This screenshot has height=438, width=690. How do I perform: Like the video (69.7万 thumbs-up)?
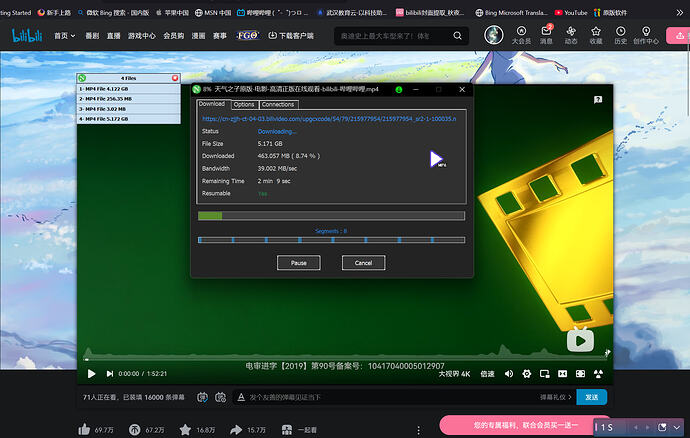tap(84, 429)
